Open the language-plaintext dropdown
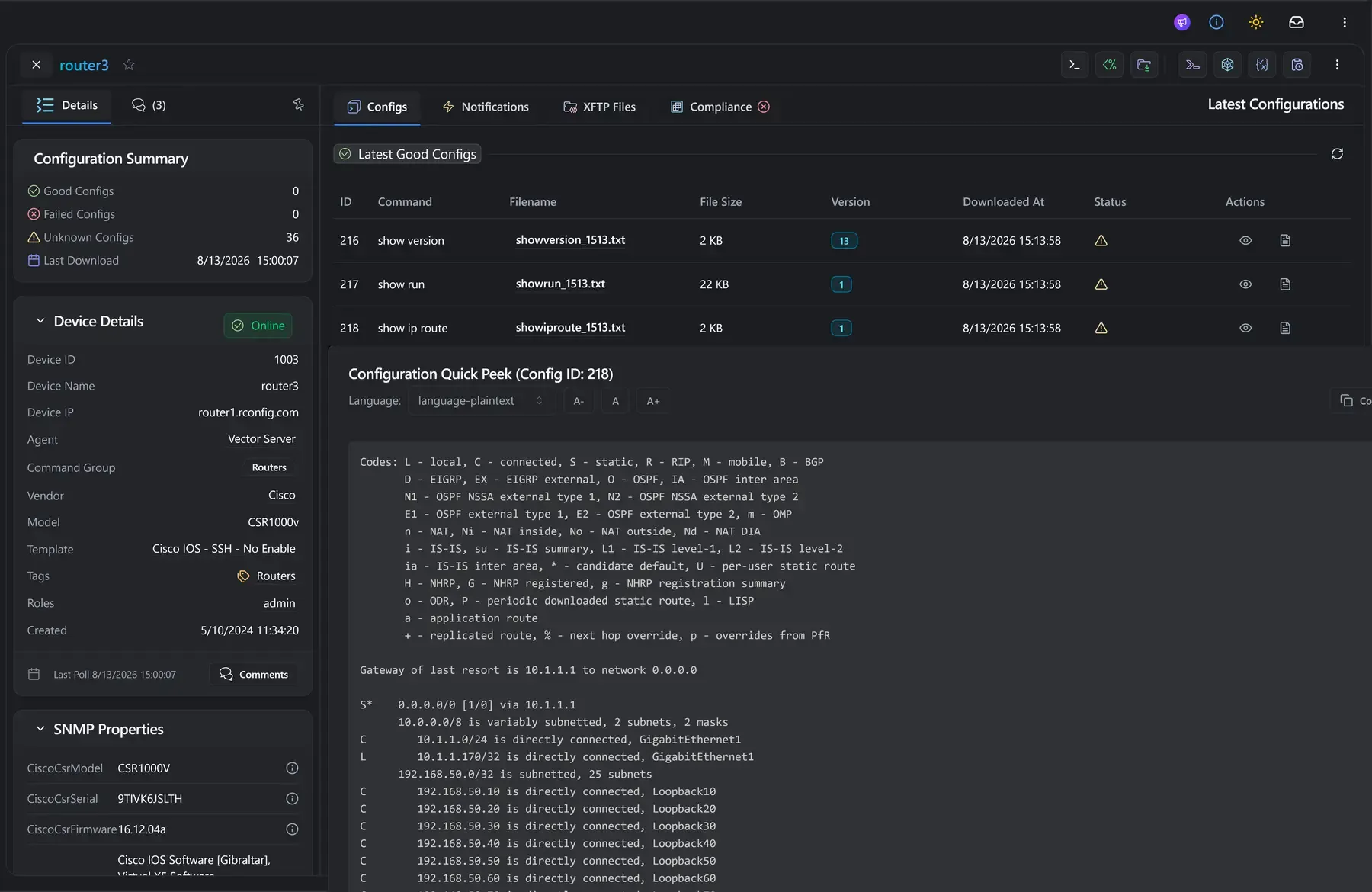This screenshot has width=1372, height=892. click(480, 401)
